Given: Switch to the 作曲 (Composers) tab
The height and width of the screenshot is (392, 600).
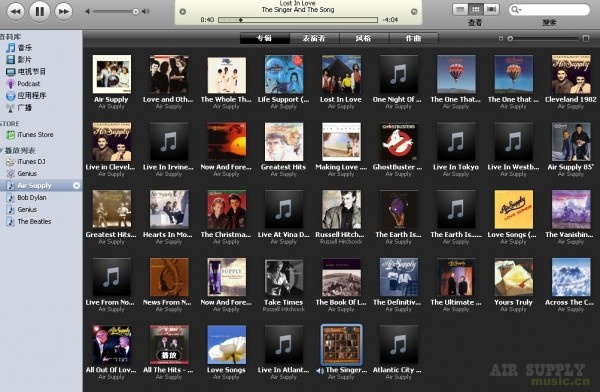Looking at the screenshot, I should coord(413,38).
